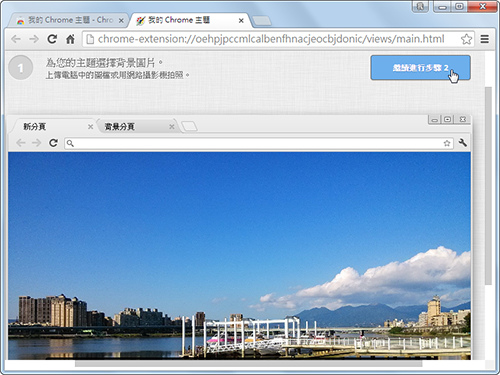The width and height of the screenshot is (500, 375).
Task: Click the preview window minimize button
Action: [435, 120]
